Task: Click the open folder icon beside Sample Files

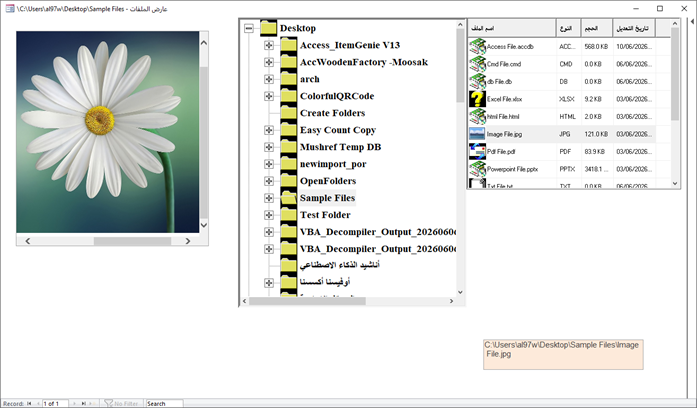Action: coord(288,198)
